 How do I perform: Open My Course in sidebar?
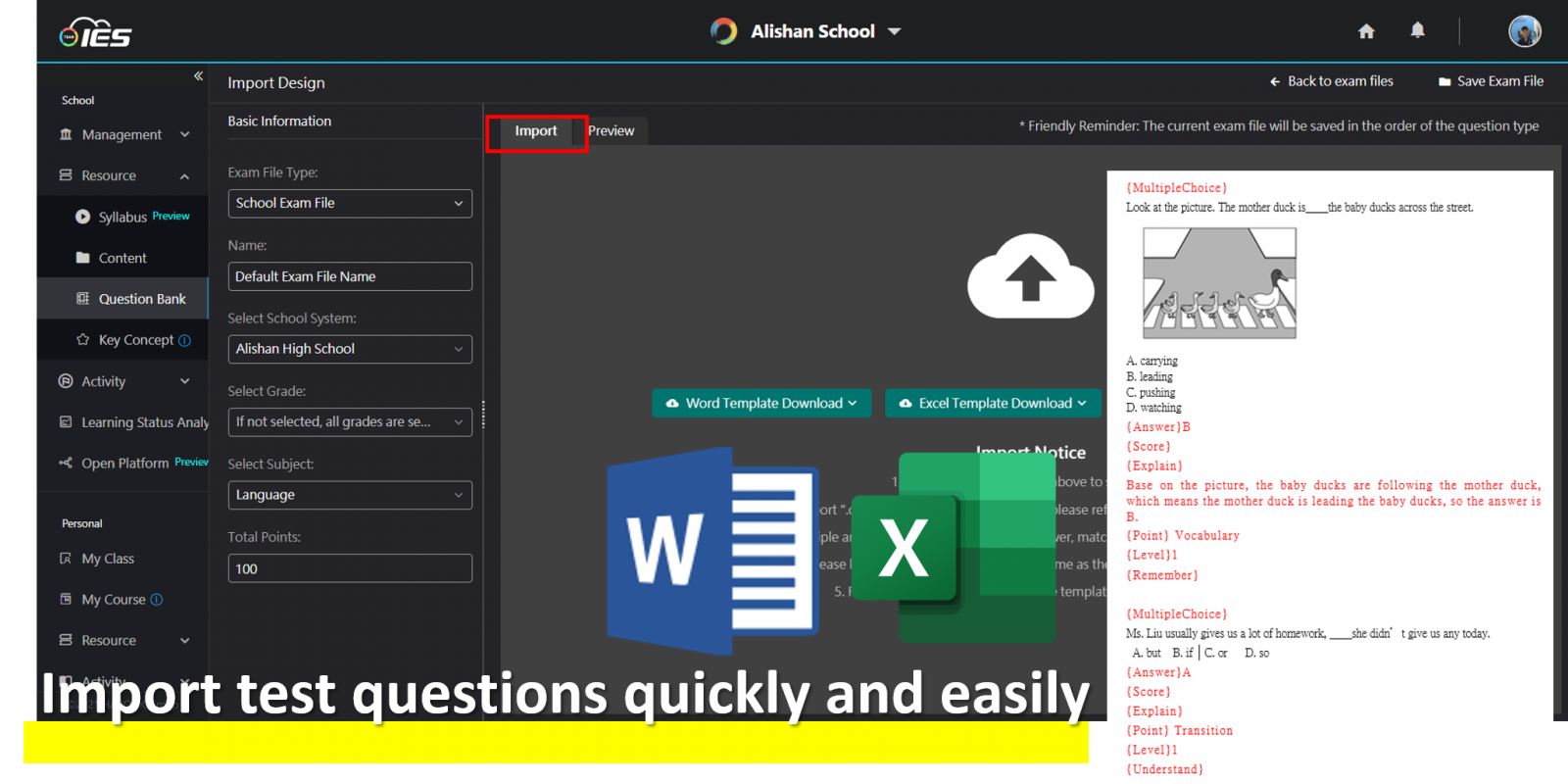click(114, 600)
